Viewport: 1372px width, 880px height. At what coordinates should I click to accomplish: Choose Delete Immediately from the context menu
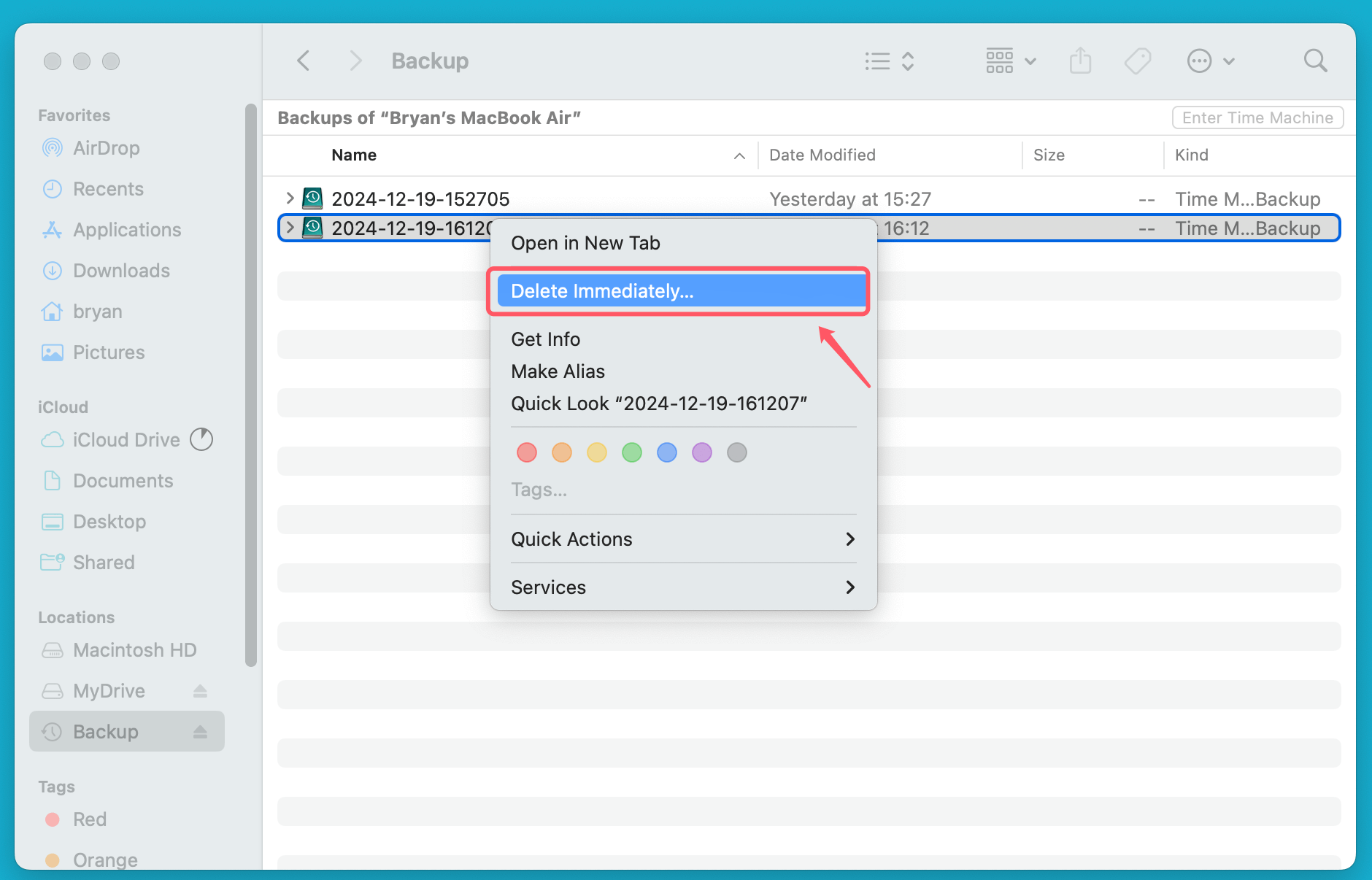tap(601, 290)
